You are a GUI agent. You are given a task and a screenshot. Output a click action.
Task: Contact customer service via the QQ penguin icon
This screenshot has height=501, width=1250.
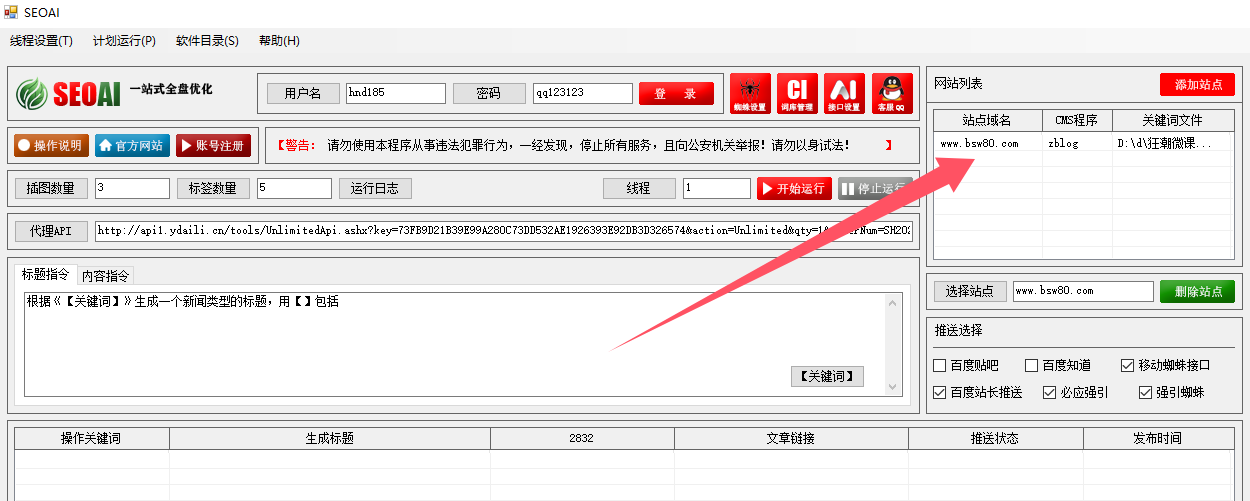(892, 94)
